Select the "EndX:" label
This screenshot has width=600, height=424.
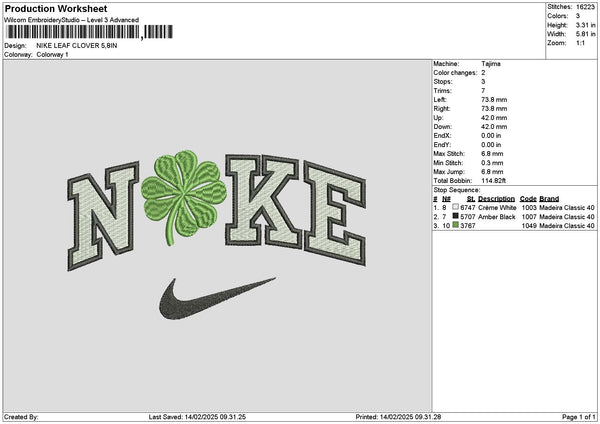443,135
